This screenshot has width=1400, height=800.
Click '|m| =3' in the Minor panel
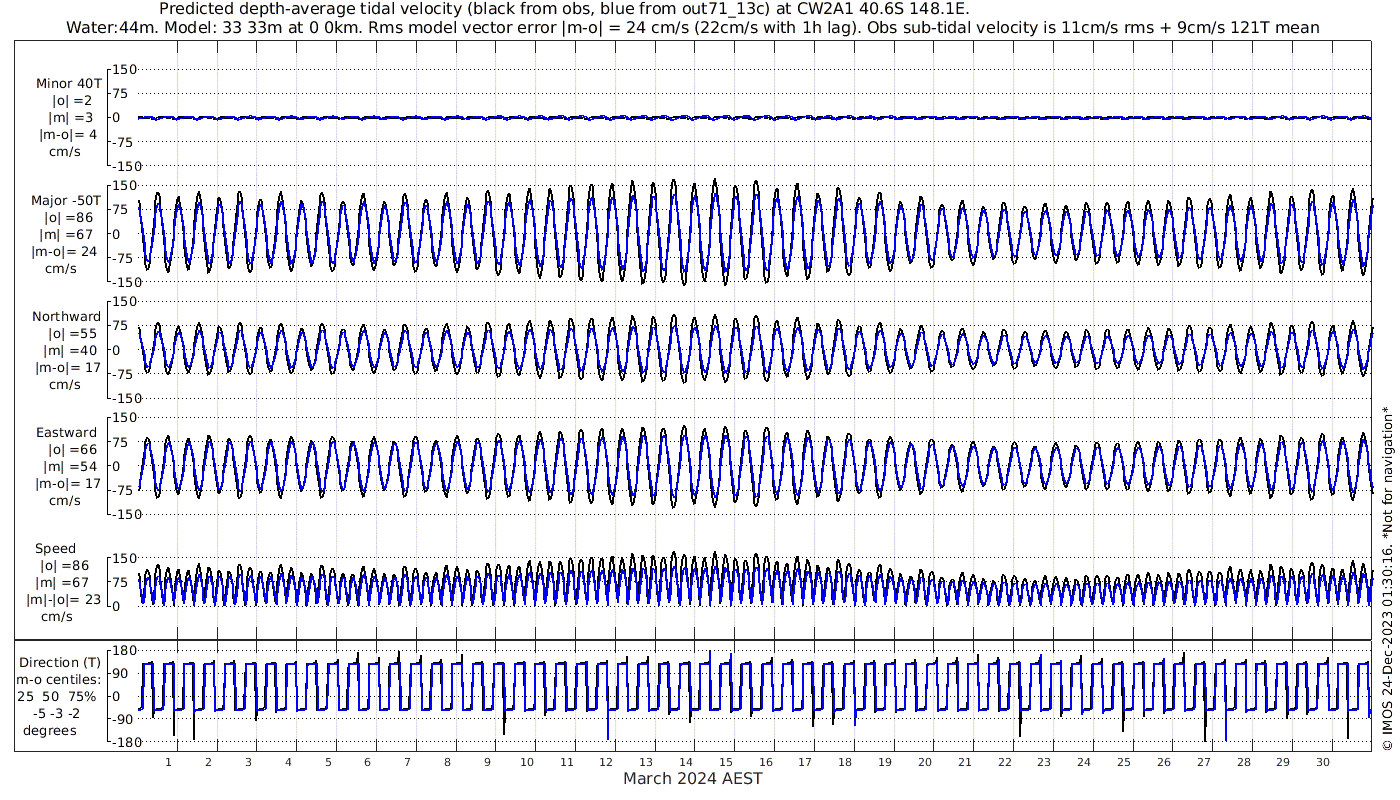(70, 117)
